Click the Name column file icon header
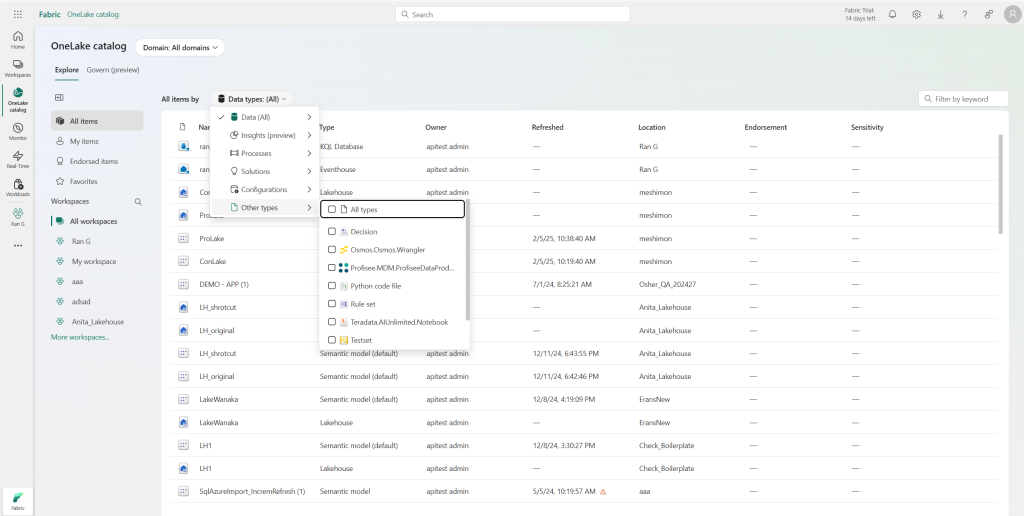1024x516 pixels. pos(183,127)
